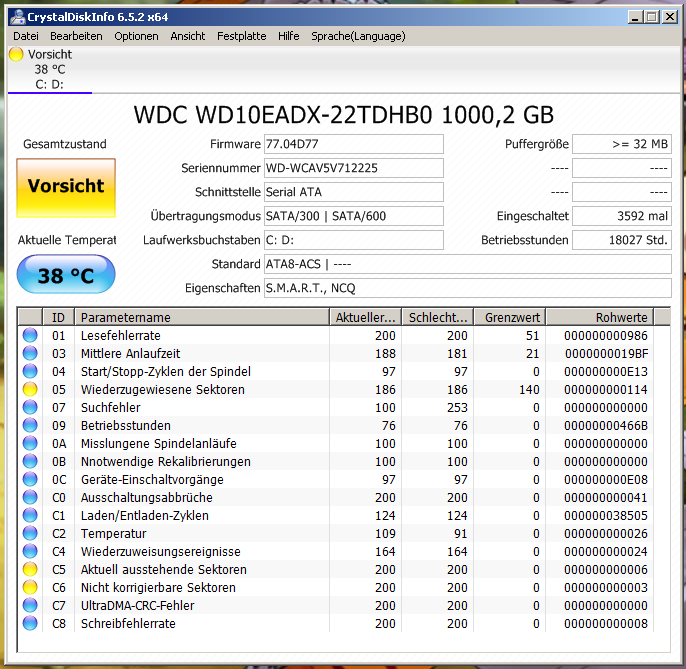Click the blue status icon for Start/Stopp-Zyklen der Spindel
The image size is (686, 669).
30,371
